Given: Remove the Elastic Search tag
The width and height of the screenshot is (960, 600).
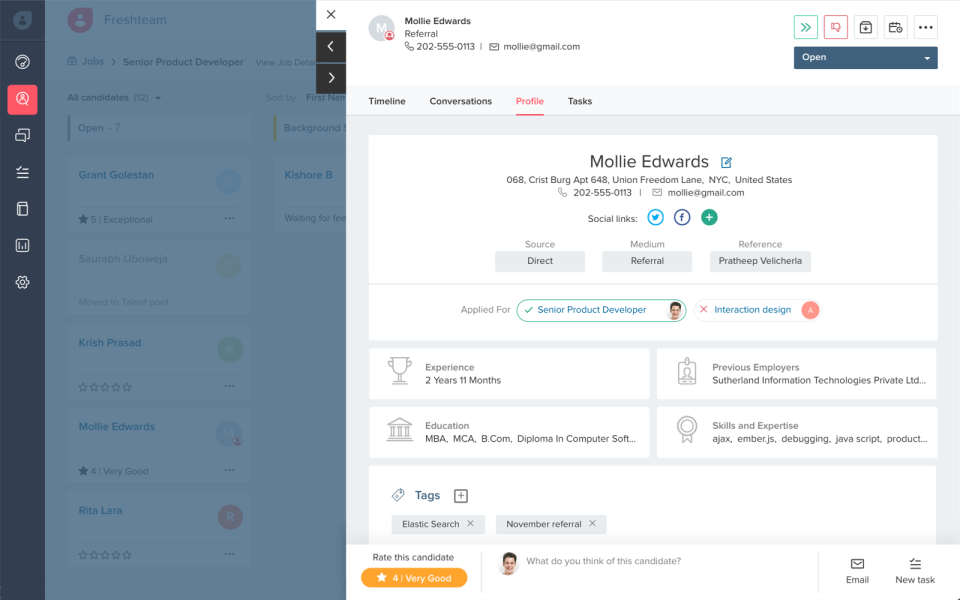Looking at the screenshot, I should (470, 523).
